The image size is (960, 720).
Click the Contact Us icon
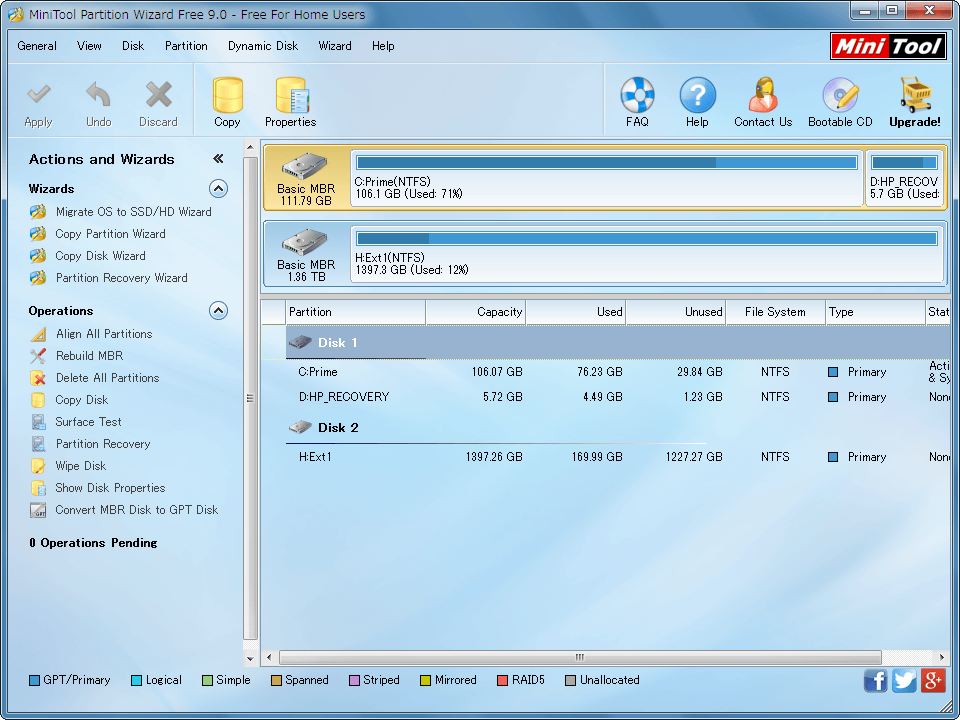coord(763,95)
